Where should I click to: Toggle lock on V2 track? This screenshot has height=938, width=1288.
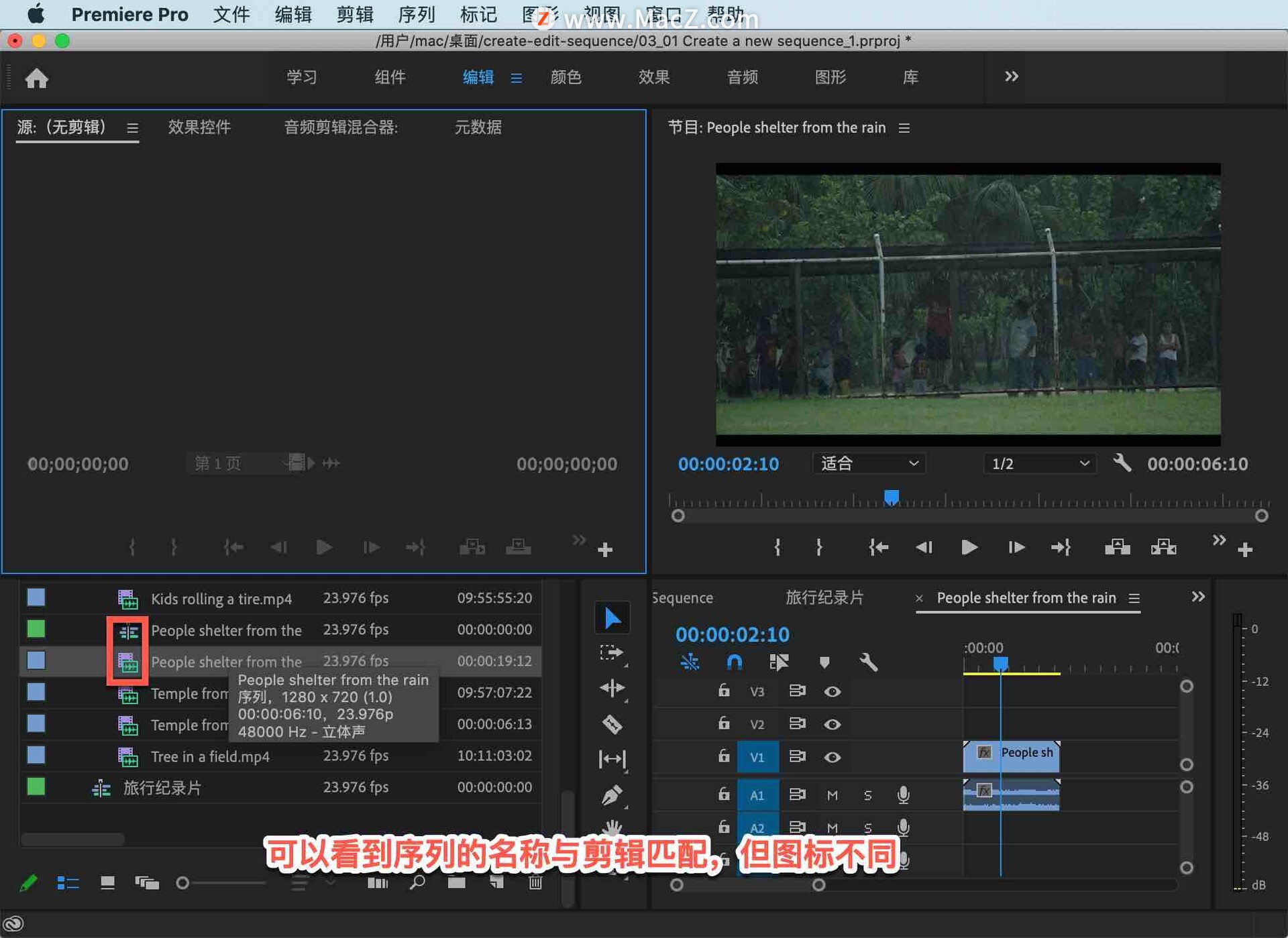(723, 723)
